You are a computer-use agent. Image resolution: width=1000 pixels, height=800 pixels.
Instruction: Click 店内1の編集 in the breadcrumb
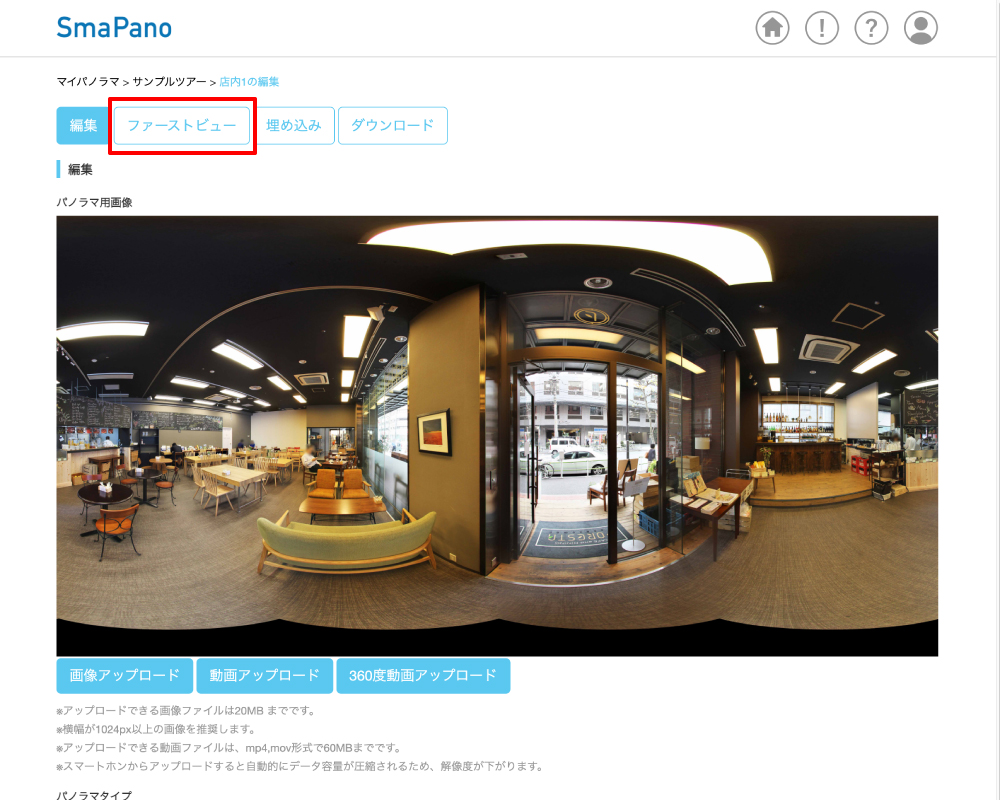point(249,81)
